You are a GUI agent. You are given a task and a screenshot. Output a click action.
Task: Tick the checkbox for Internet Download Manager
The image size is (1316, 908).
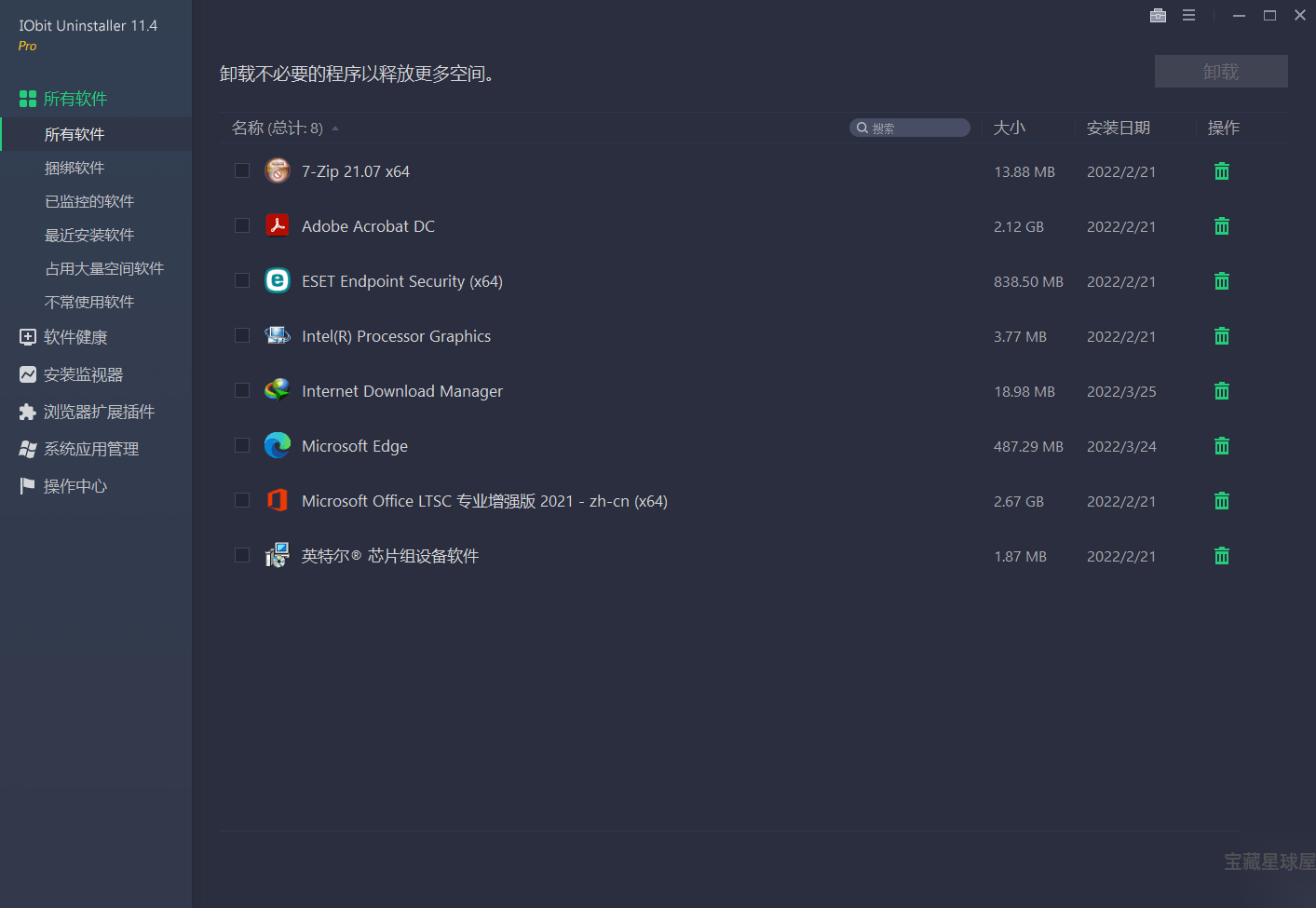click(242, 390)
